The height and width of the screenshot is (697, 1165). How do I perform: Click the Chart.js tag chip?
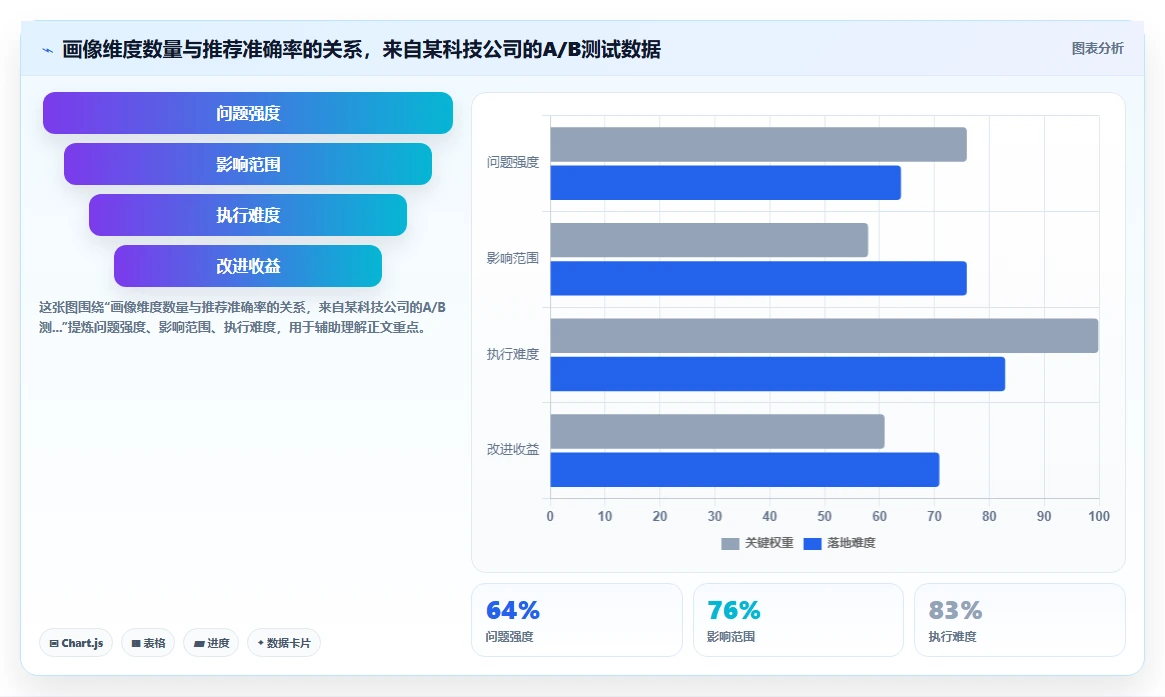pyautogui.click(x=76, y=643)
